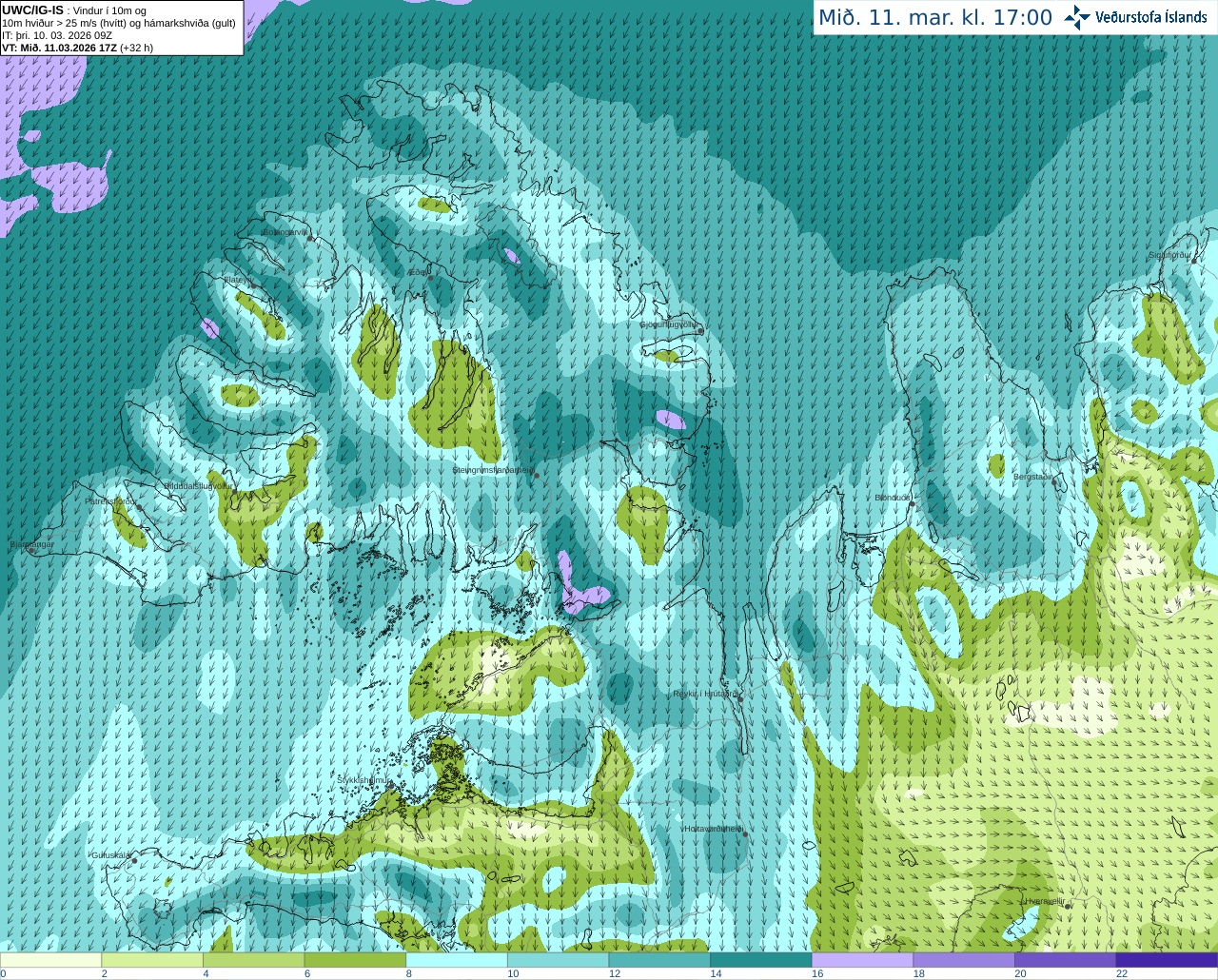Click the VT: Mið. 11.03.2026 17Z line
The image size is (1218, 980).
click(x=59, y=48)
